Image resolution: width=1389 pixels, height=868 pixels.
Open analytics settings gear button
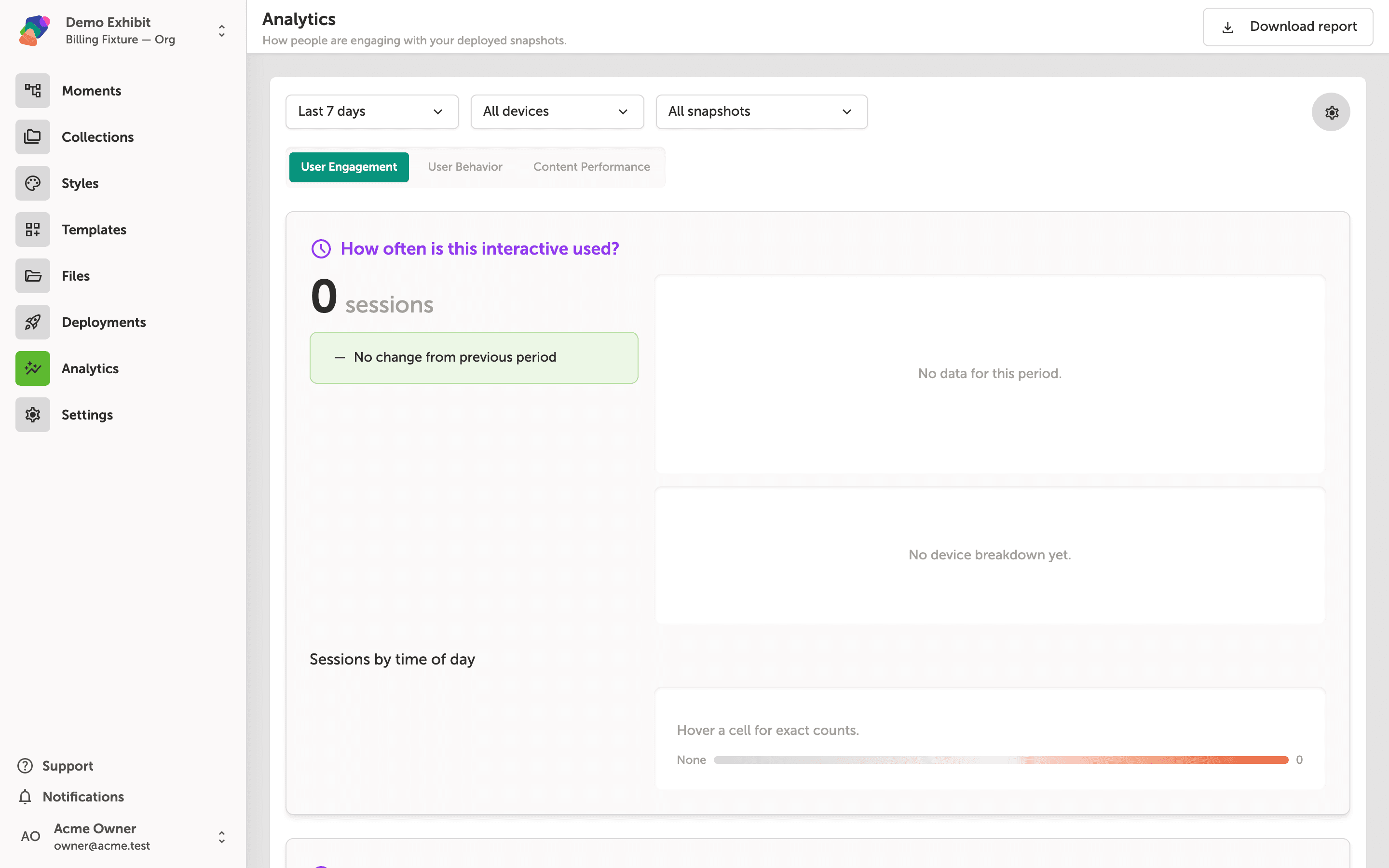1331,112
